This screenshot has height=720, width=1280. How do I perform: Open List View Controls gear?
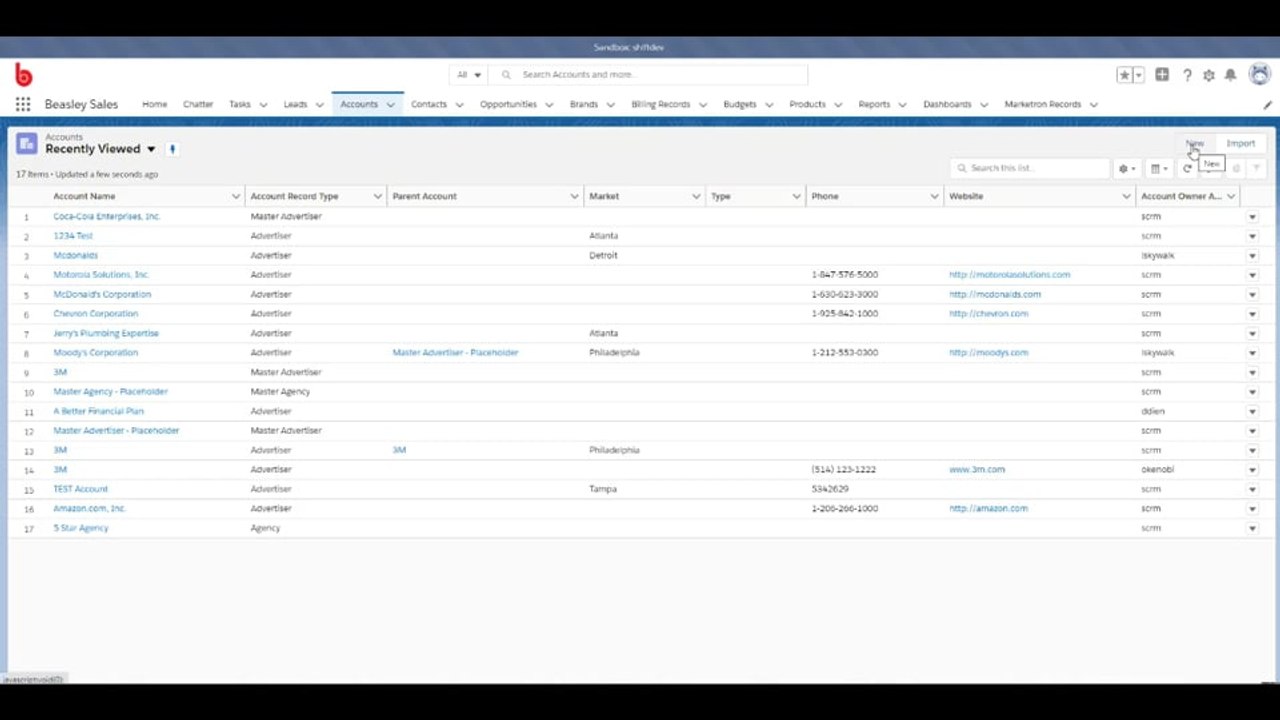pyautogui.click(x=1127, y=169)
